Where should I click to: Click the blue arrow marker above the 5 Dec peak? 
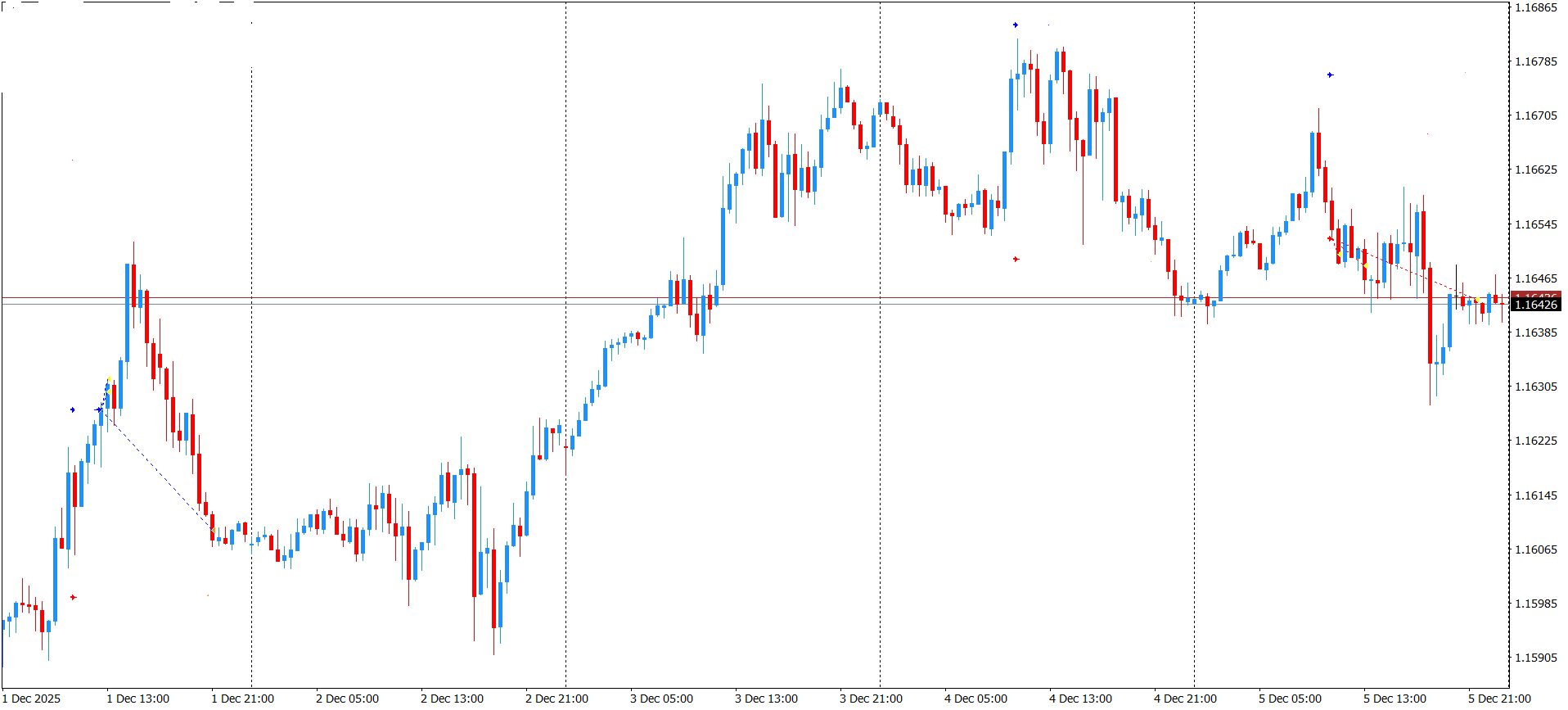(1330, 75)
